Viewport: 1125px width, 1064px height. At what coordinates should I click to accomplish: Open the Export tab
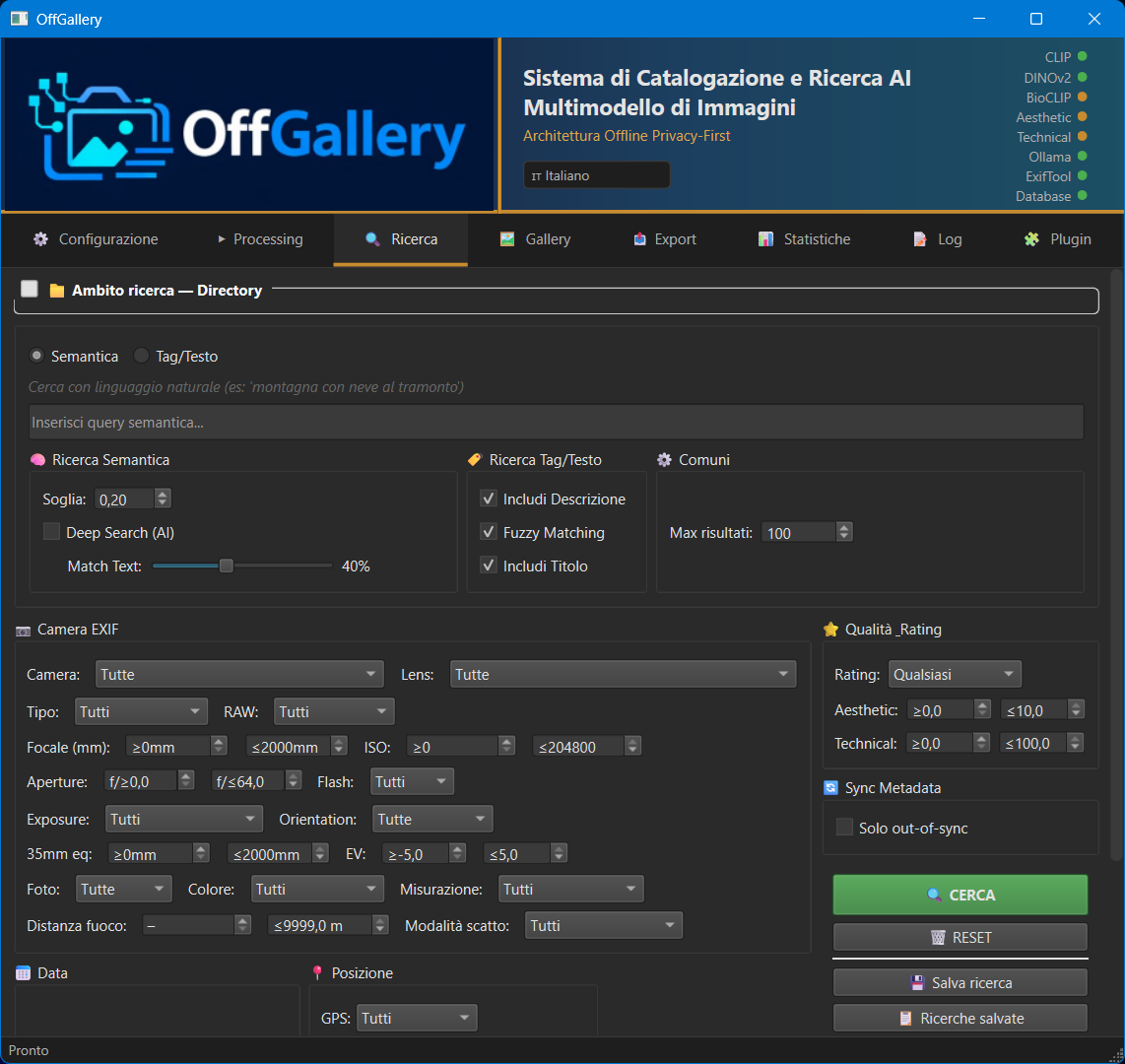(664, 239)
